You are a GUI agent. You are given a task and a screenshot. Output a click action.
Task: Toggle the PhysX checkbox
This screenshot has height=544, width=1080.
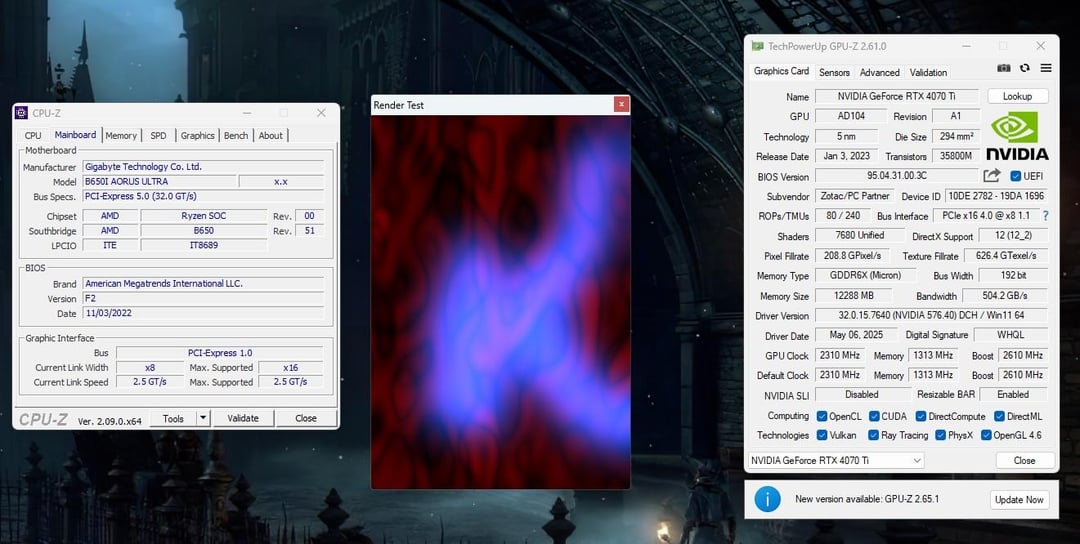point(941,435)
